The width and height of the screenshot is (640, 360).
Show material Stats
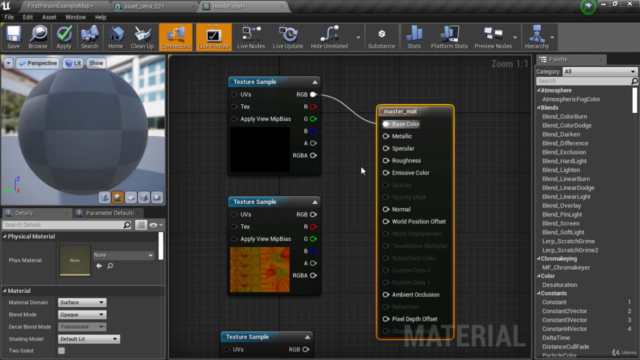(414, 37)
